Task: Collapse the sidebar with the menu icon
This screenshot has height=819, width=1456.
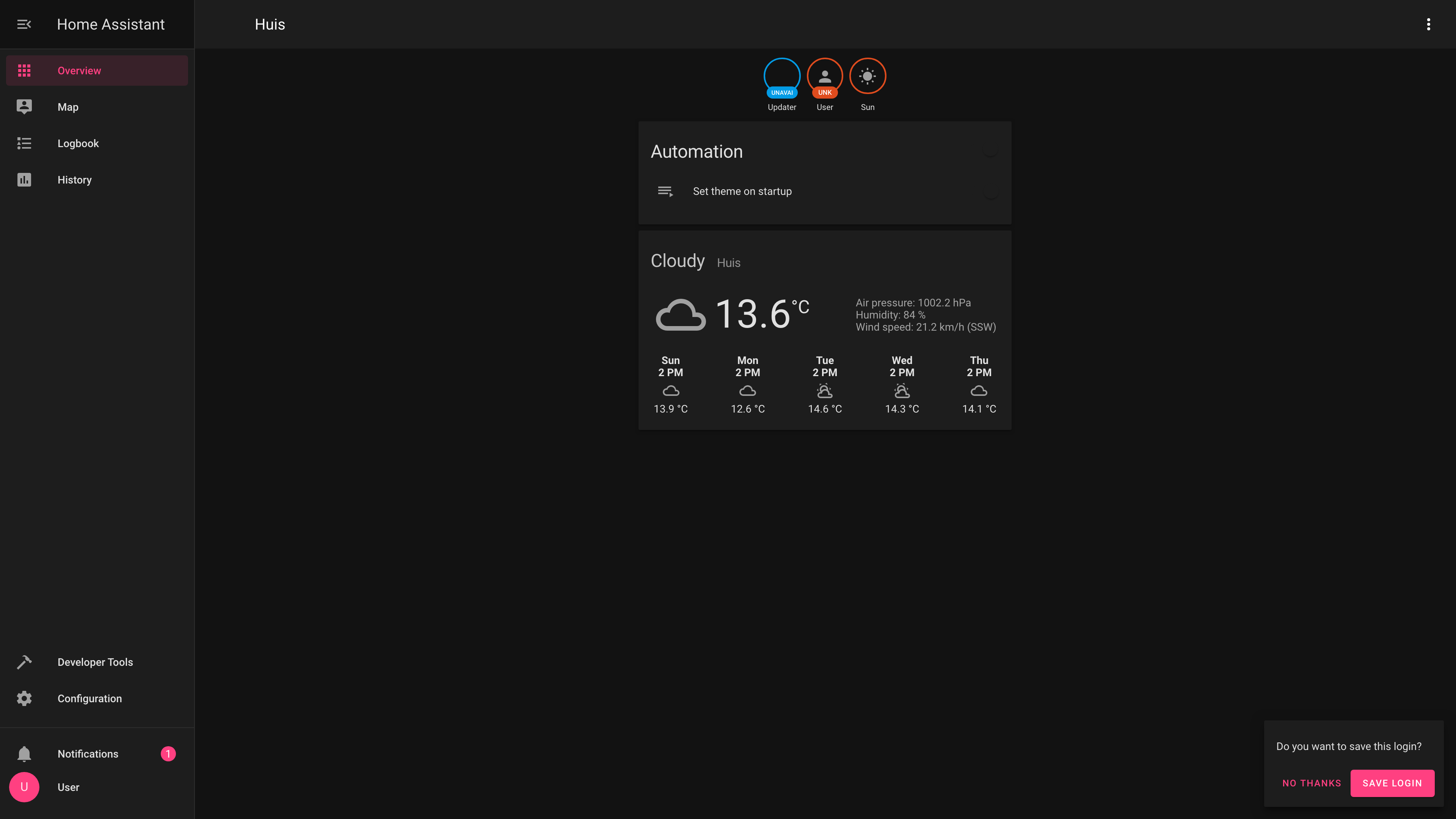Action: (x=24, y=24)
